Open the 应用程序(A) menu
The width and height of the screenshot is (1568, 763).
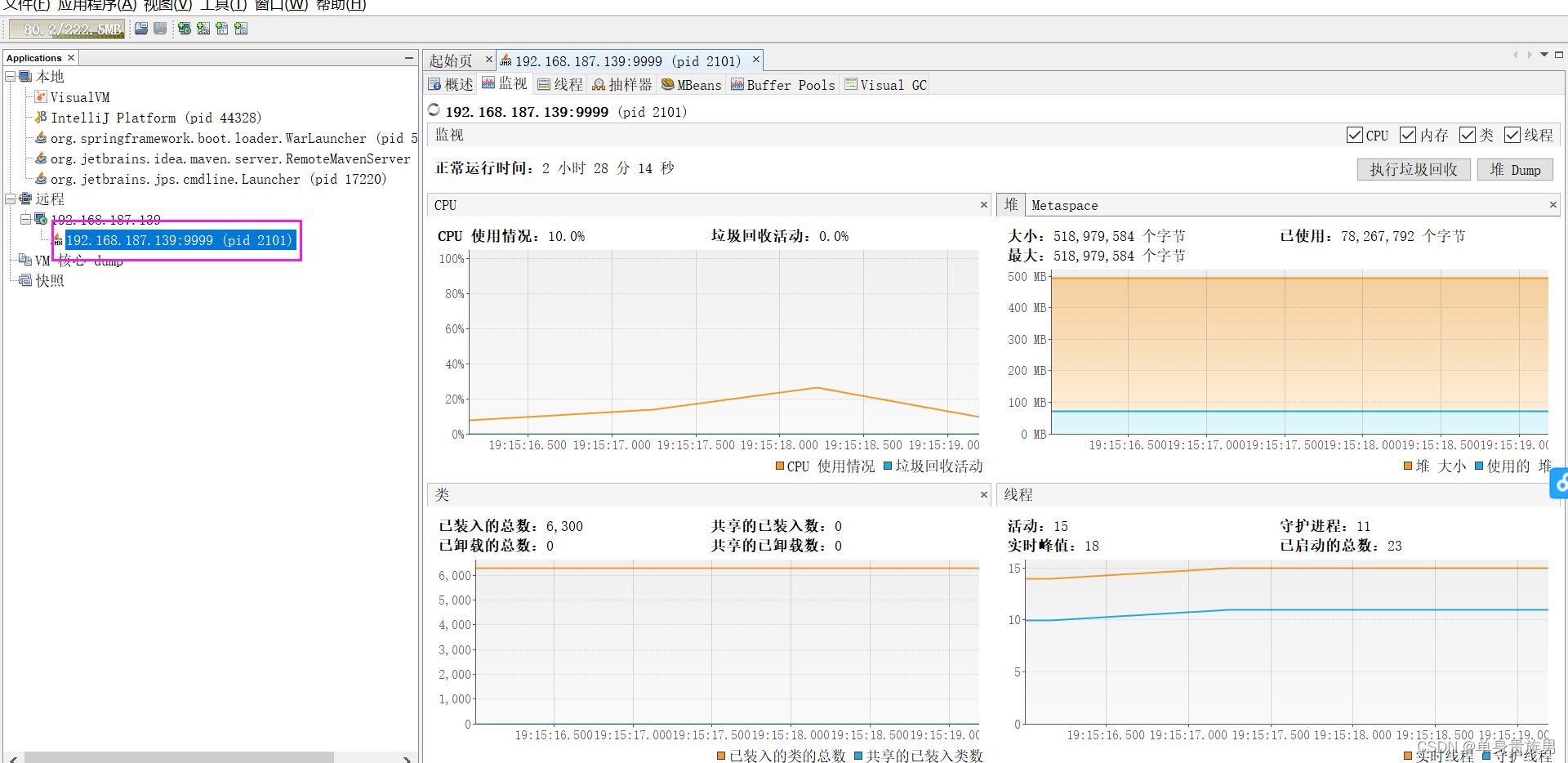click(x=97, y=5)
